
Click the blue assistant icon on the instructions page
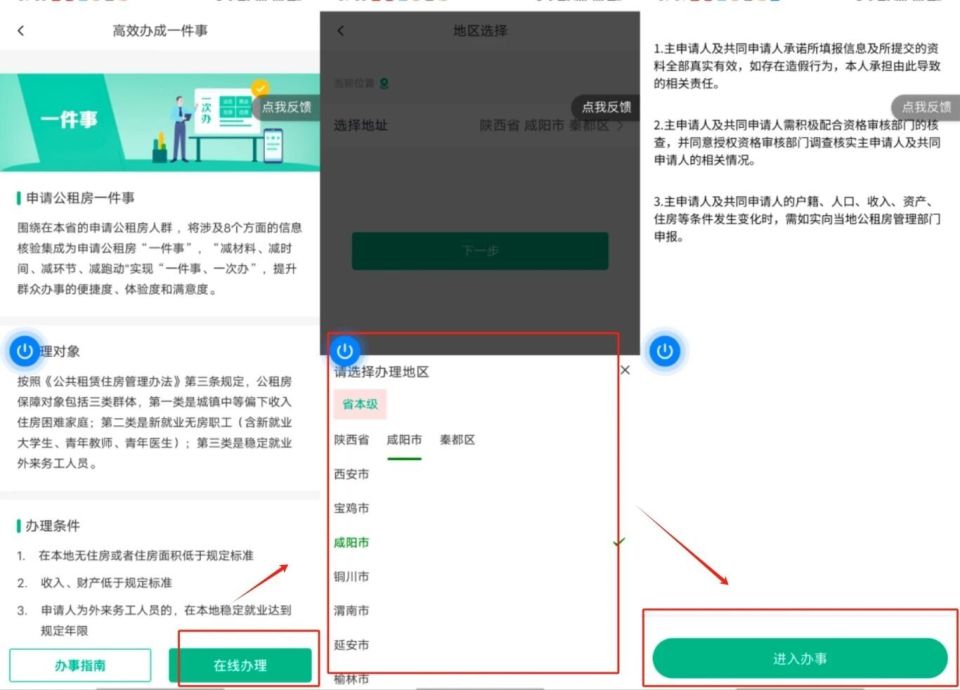(x=664, y=351)
